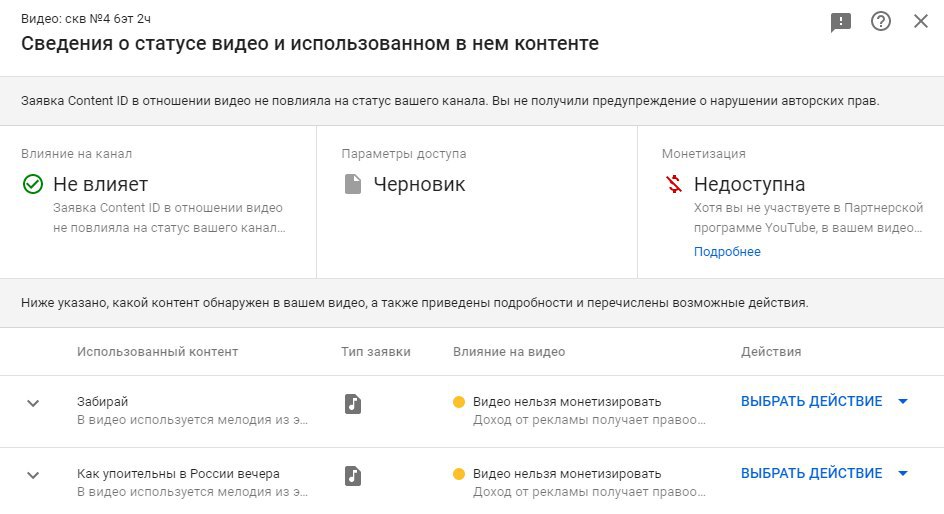Viewport: 944px width, 514px height.
Task: Click Видео нельзя монетизировать in Забирай row
Action: coord(567,401)
